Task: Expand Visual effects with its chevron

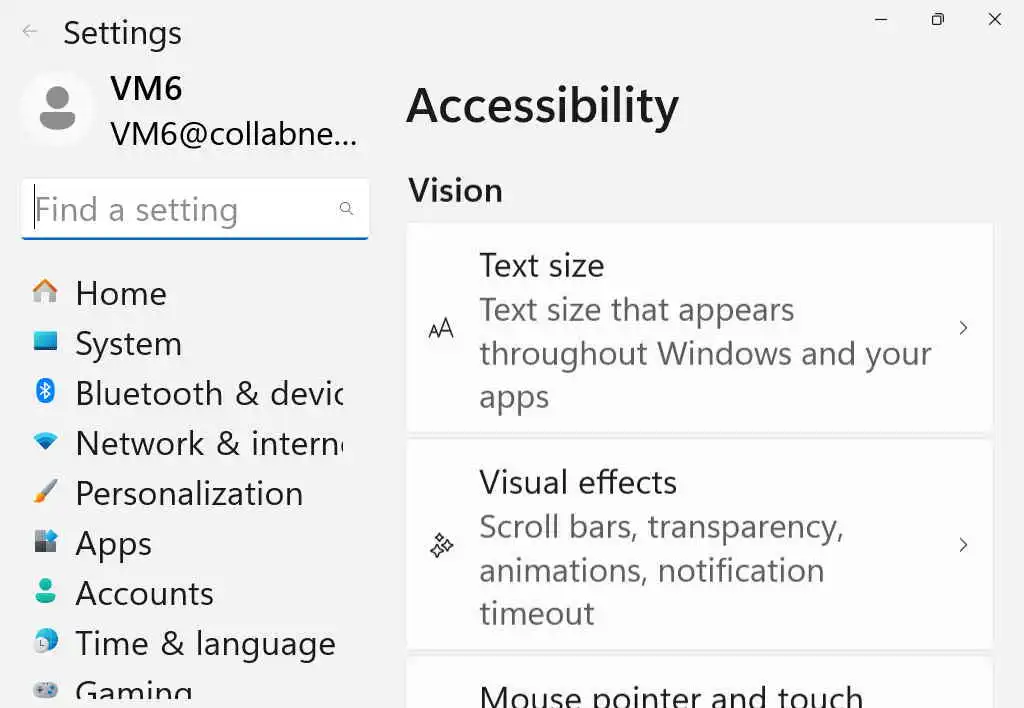Action: [963, 545]
